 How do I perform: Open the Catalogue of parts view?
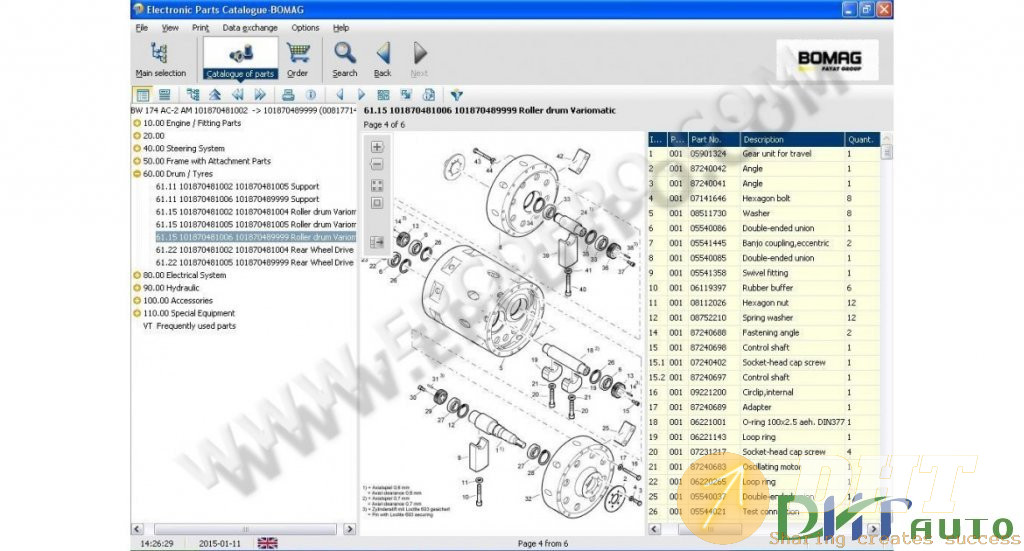(240, 59)
